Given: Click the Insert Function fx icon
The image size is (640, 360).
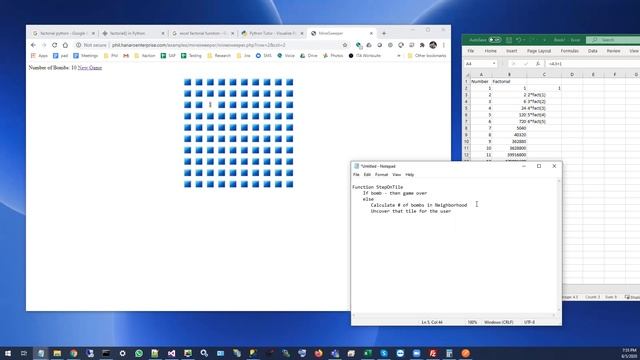Looking at the screenshot, I should 538,64.
